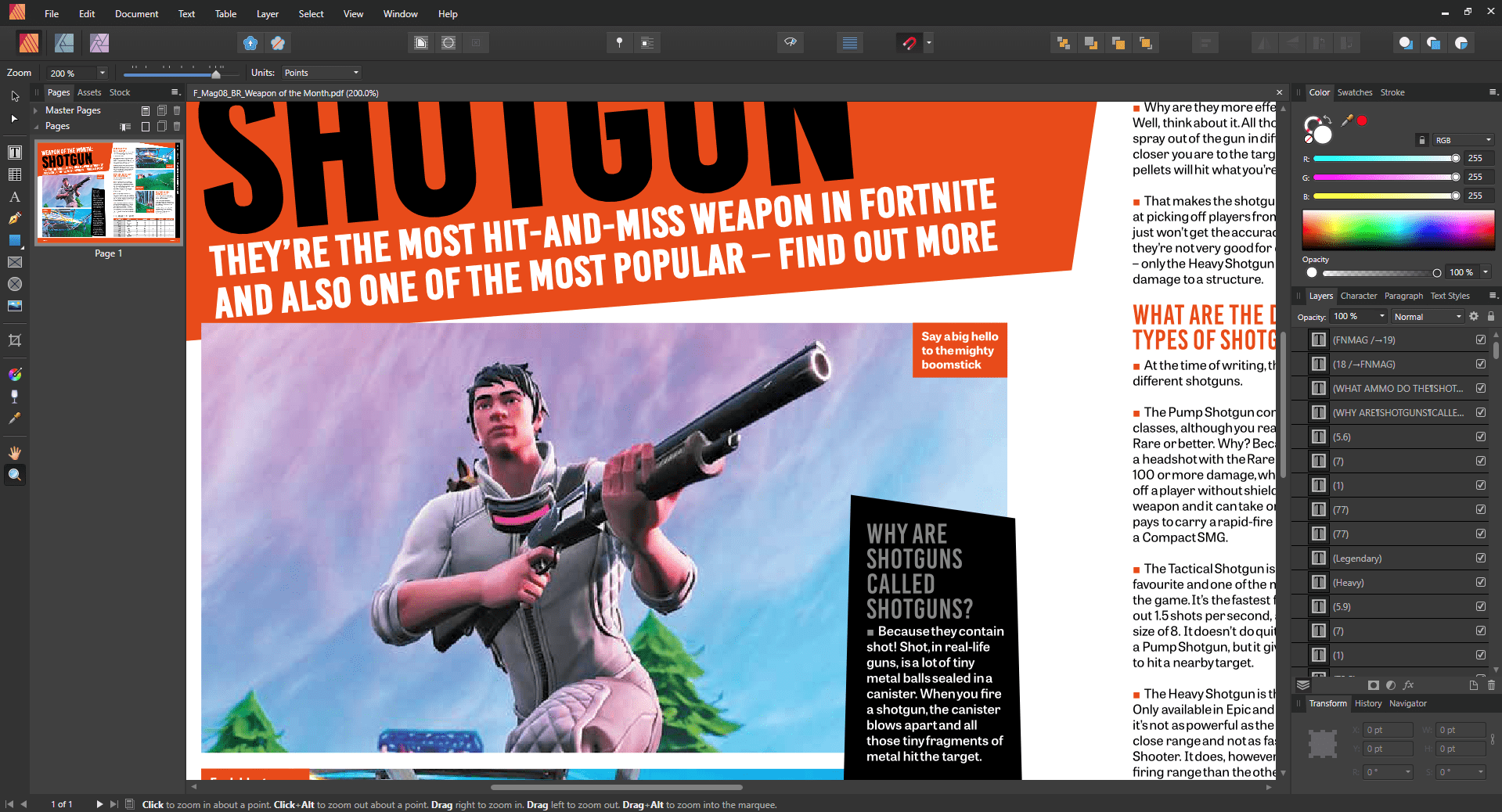Toggle visibility of the (5.9) layer
Viewport: 1502px width, 812px height.
pos(1481,606)
